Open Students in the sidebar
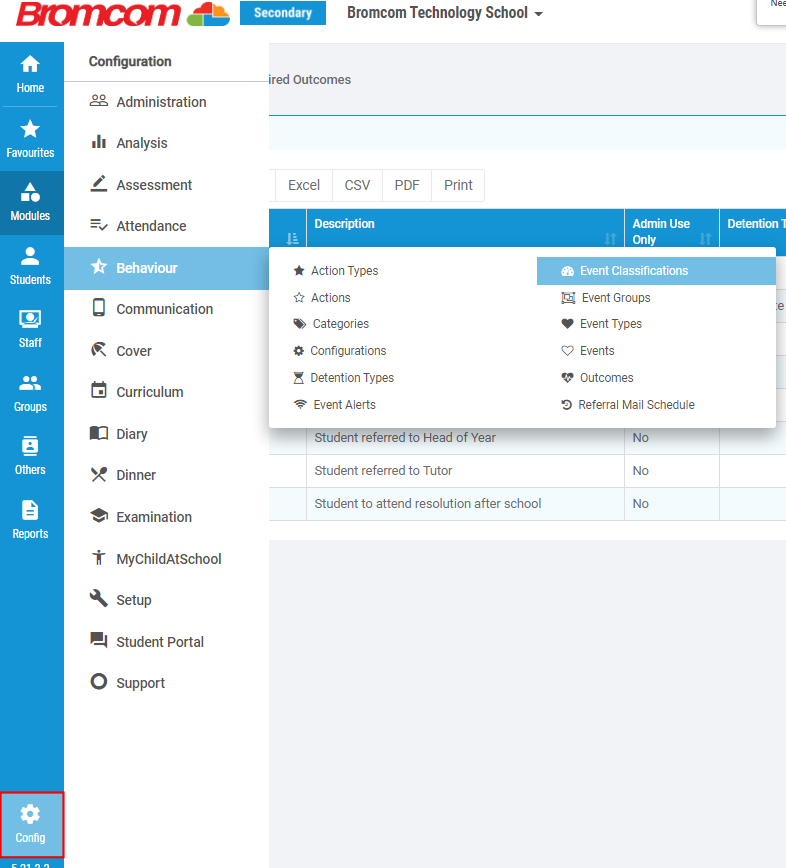The width and height of the screenshot is (786, 868). click(x=30, y=266)
